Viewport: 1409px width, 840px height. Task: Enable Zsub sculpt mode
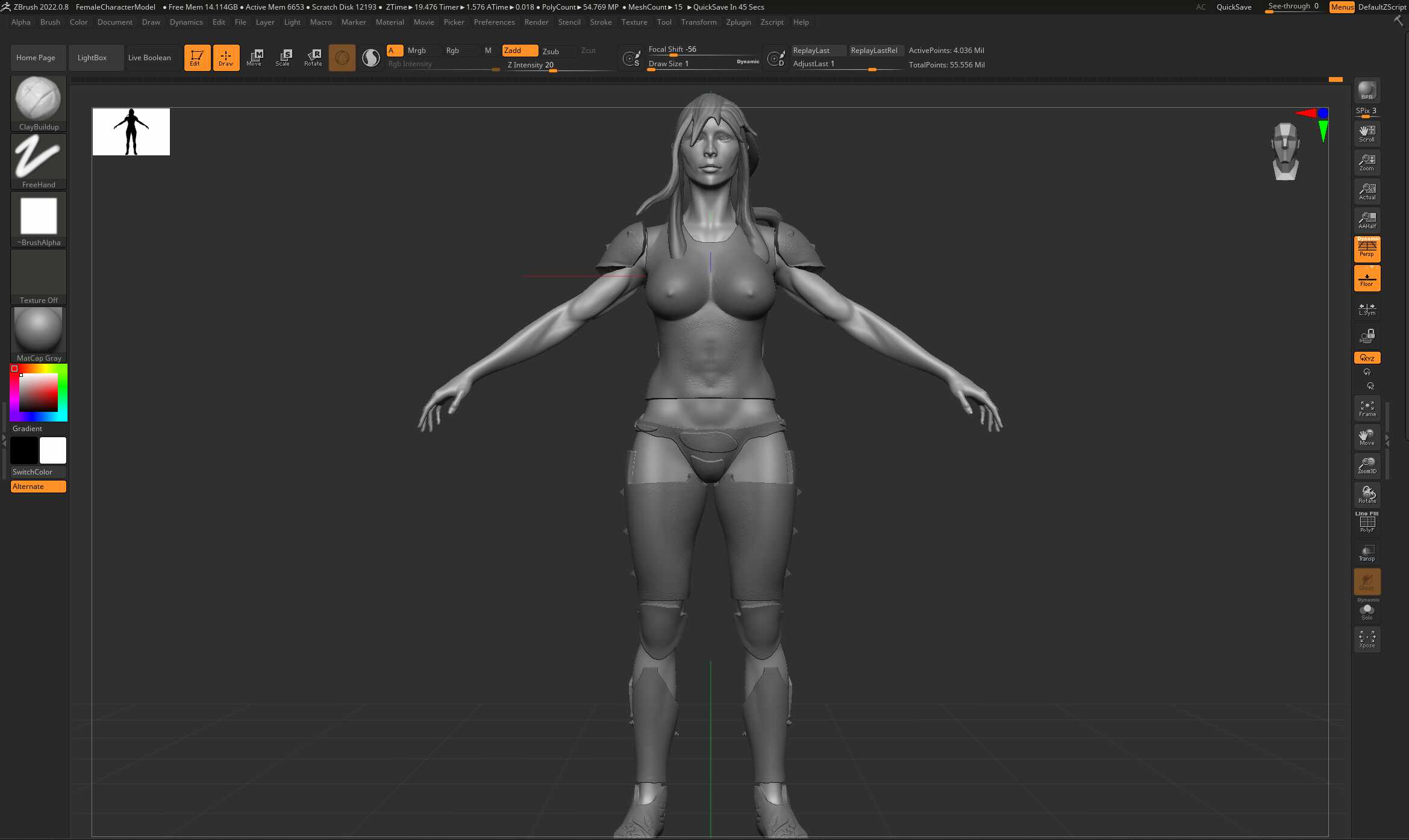(x=551, y=51)
